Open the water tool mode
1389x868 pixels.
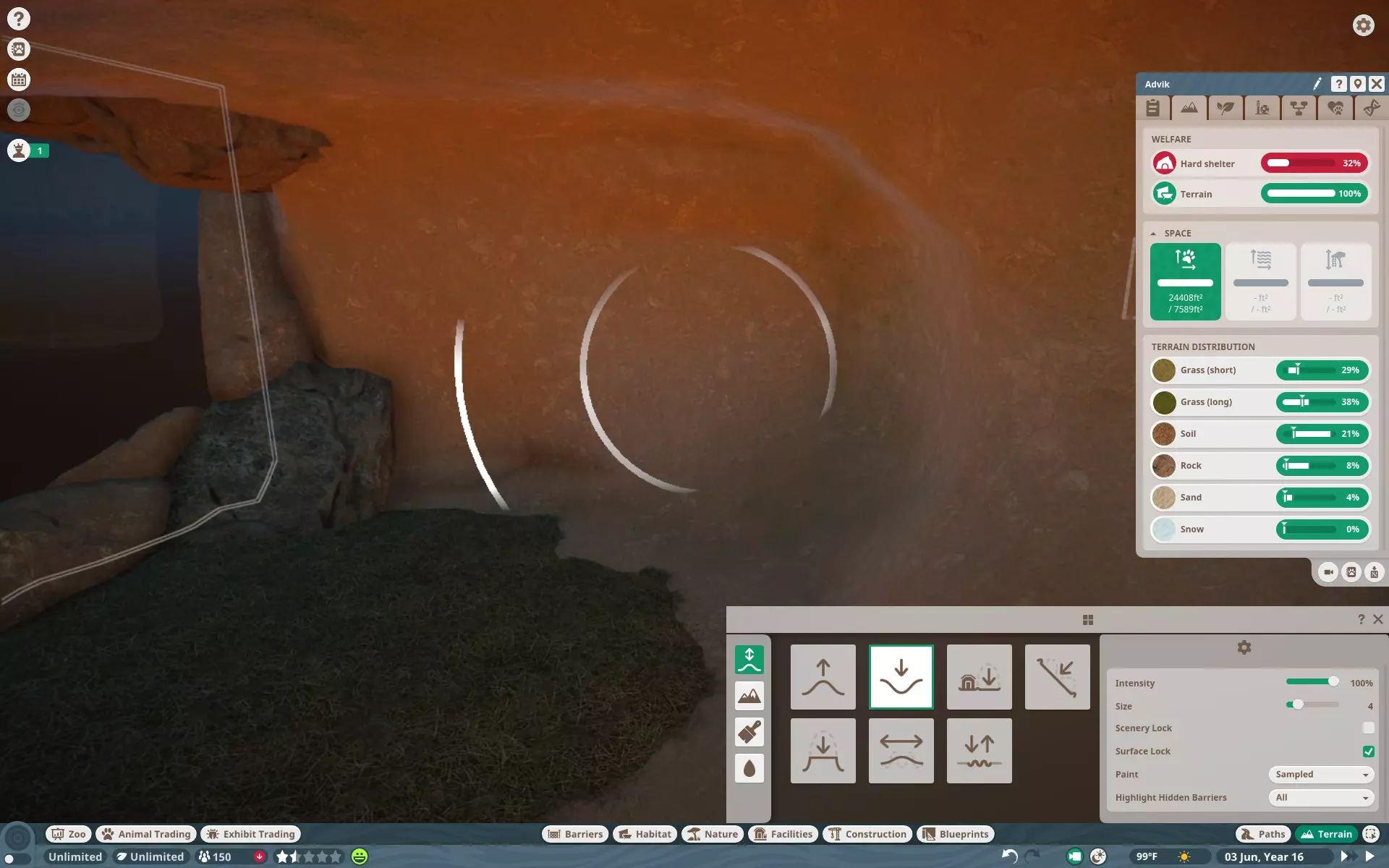tap(749, 768)
